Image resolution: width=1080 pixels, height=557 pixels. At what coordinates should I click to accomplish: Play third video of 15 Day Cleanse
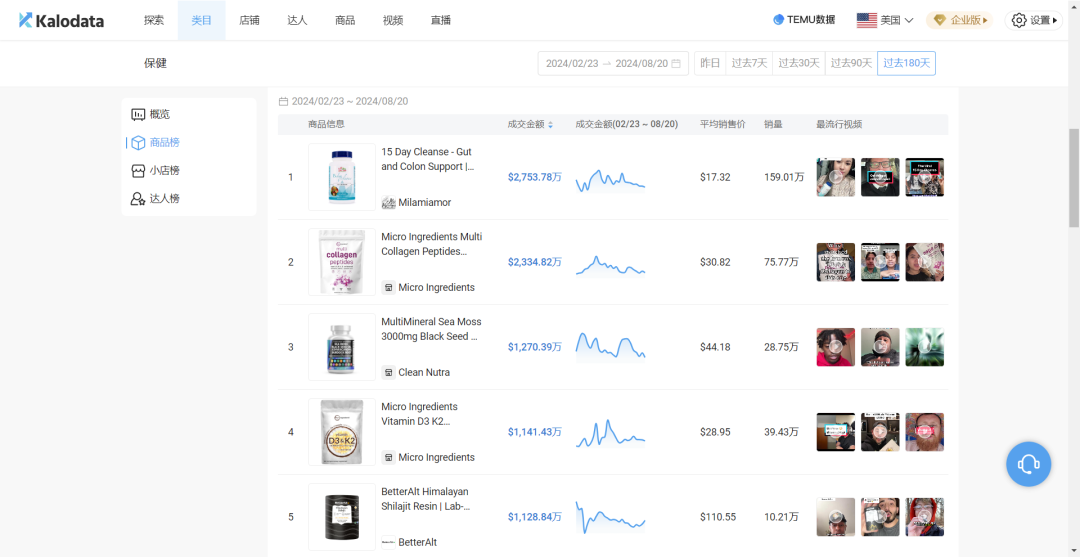tap(924, 177)
